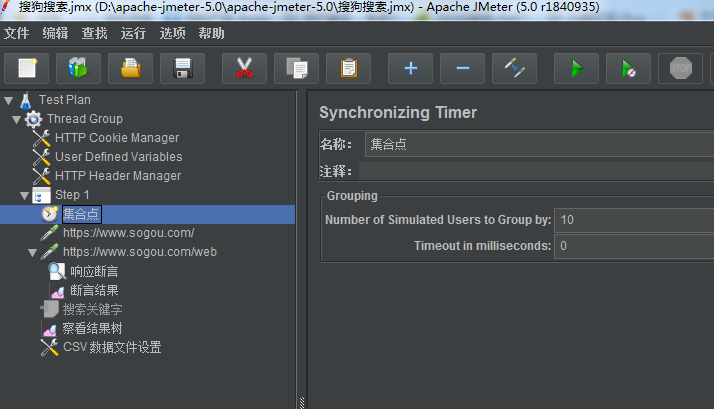The height and width of the screenshot is (409, 714).
Task: Click the New test plan toolbar icon
Action: pyautogui.click(x=26, y=68)
